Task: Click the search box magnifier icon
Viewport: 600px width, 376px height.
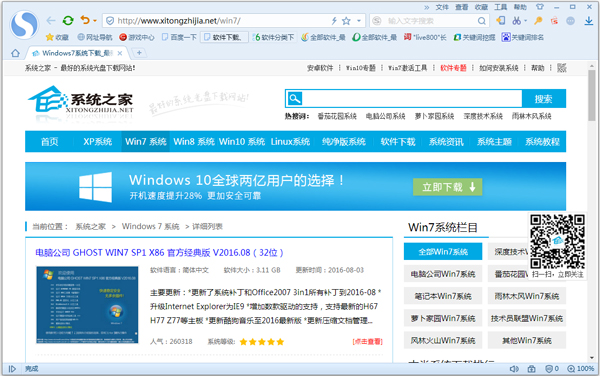Action: pyautogui.click(x=482, y=21)
